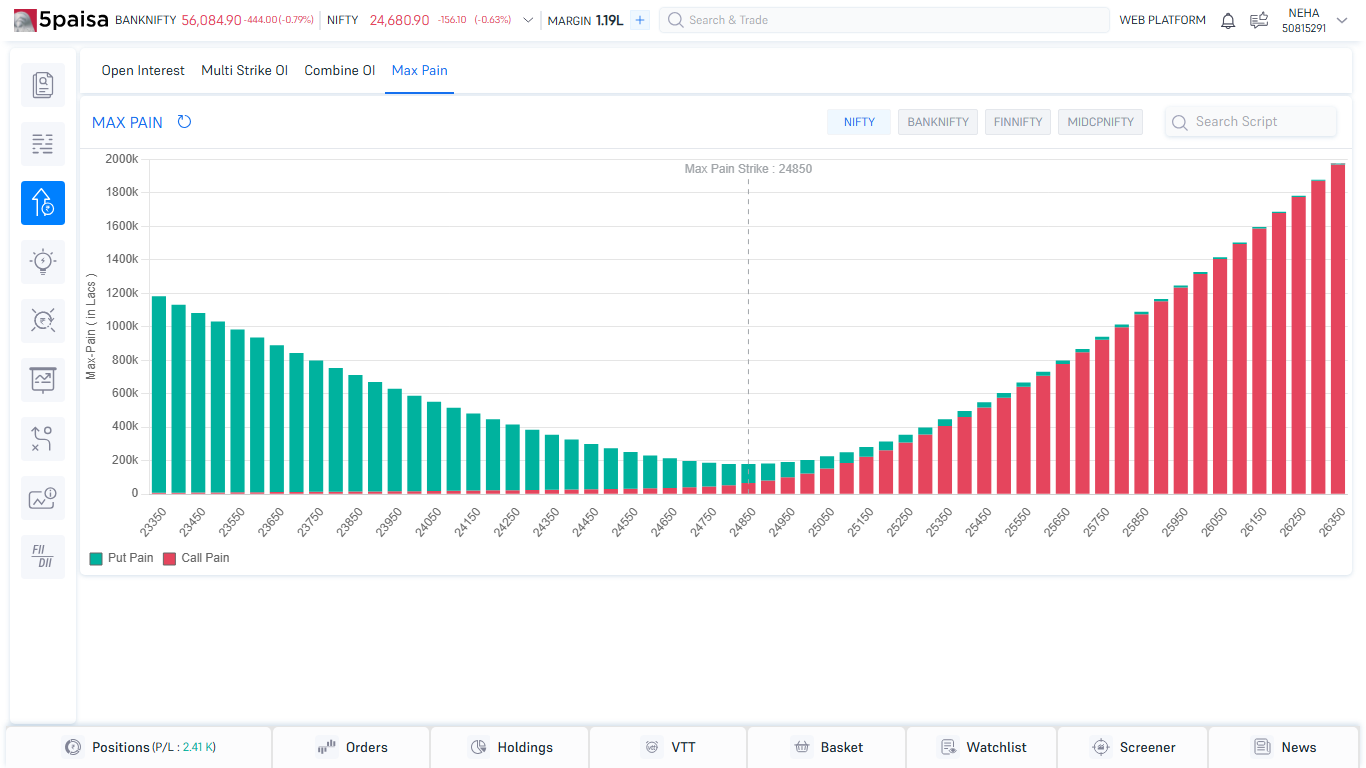Open the Screener panel
This screenshot has height=768, width=1366.
tap(1133, 747)
